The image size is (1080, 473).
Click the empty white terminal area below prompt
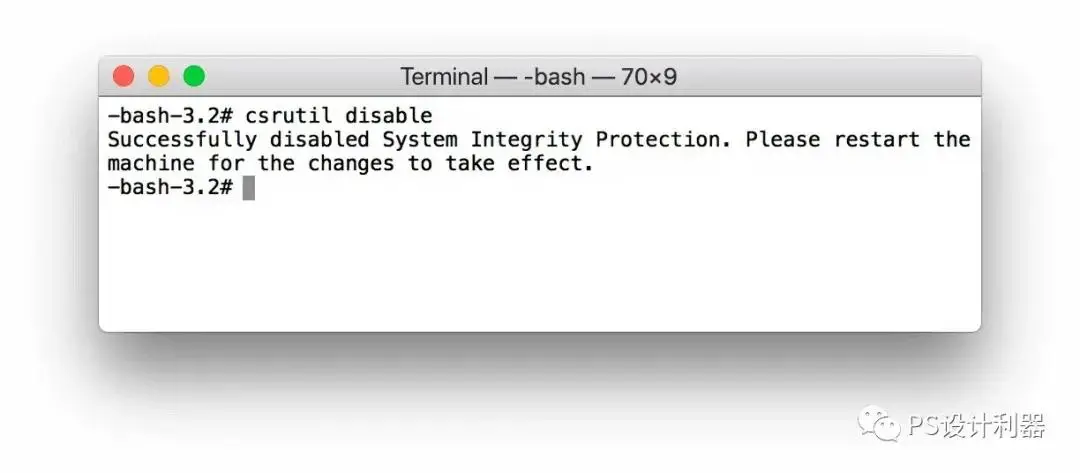pyautogui.click(x=539, y=265)
